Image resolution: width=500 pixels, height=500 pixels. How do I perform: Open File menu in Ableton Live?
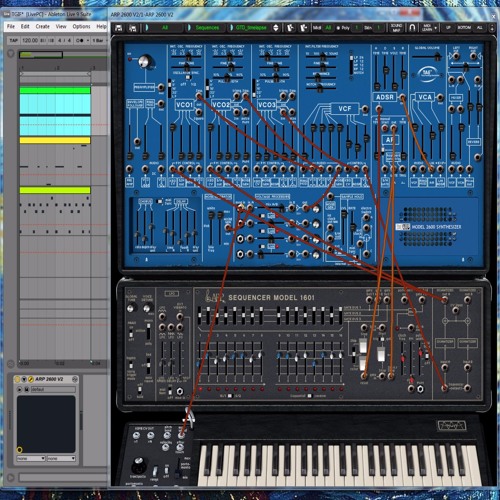[11, 26]
